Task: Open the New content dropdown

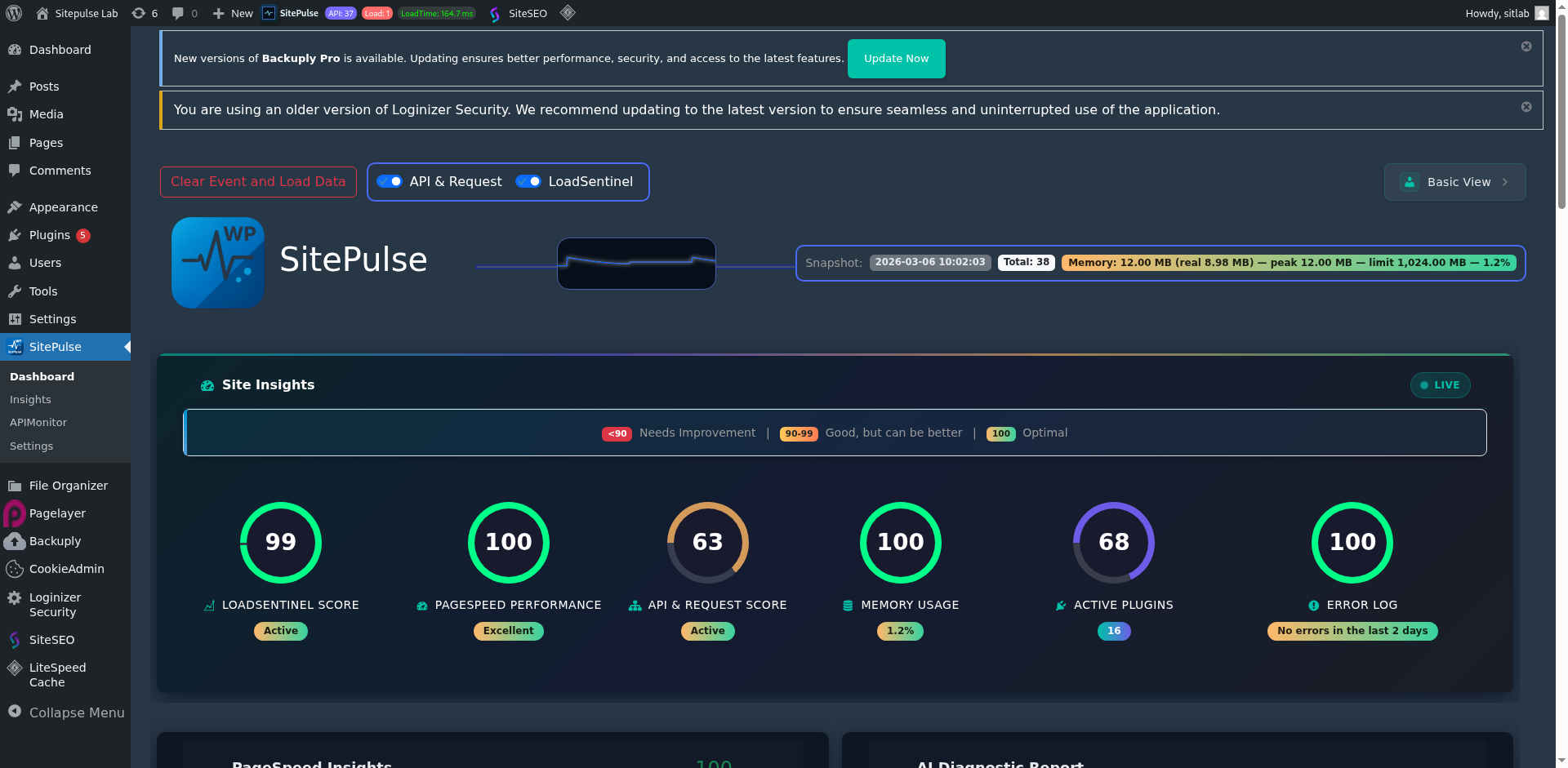Action: (x=233, y=13)
